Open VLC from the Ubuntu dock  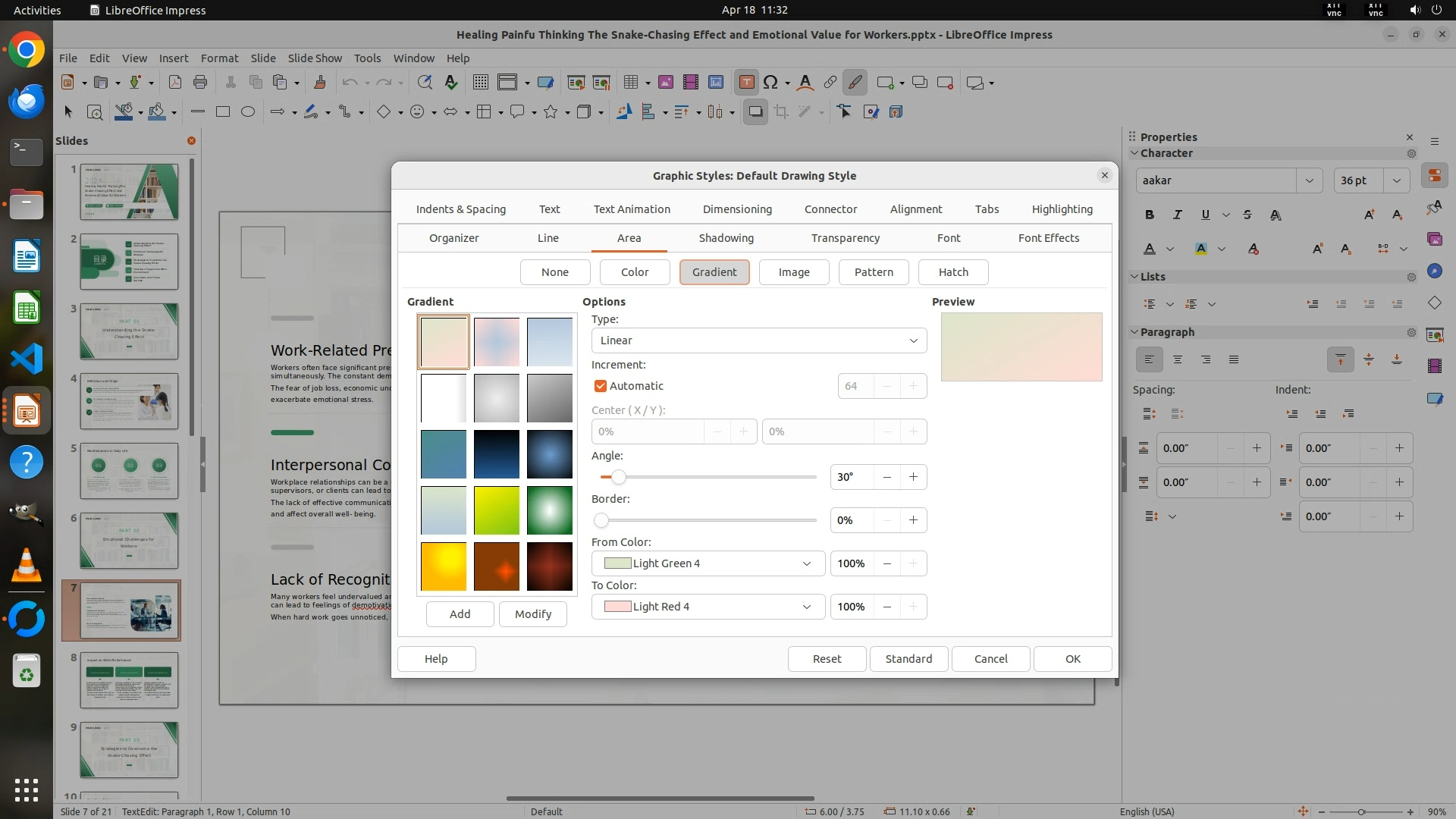click(x=27, y=566)
